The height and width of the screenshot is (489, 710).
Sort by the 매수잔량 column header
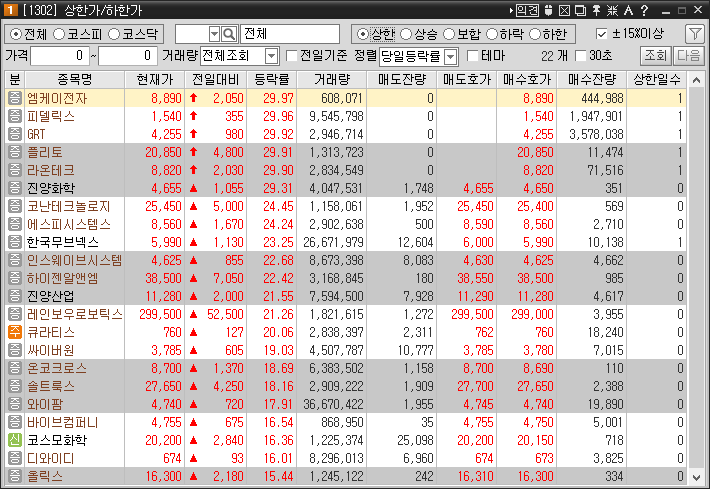[x=592, y=80]
